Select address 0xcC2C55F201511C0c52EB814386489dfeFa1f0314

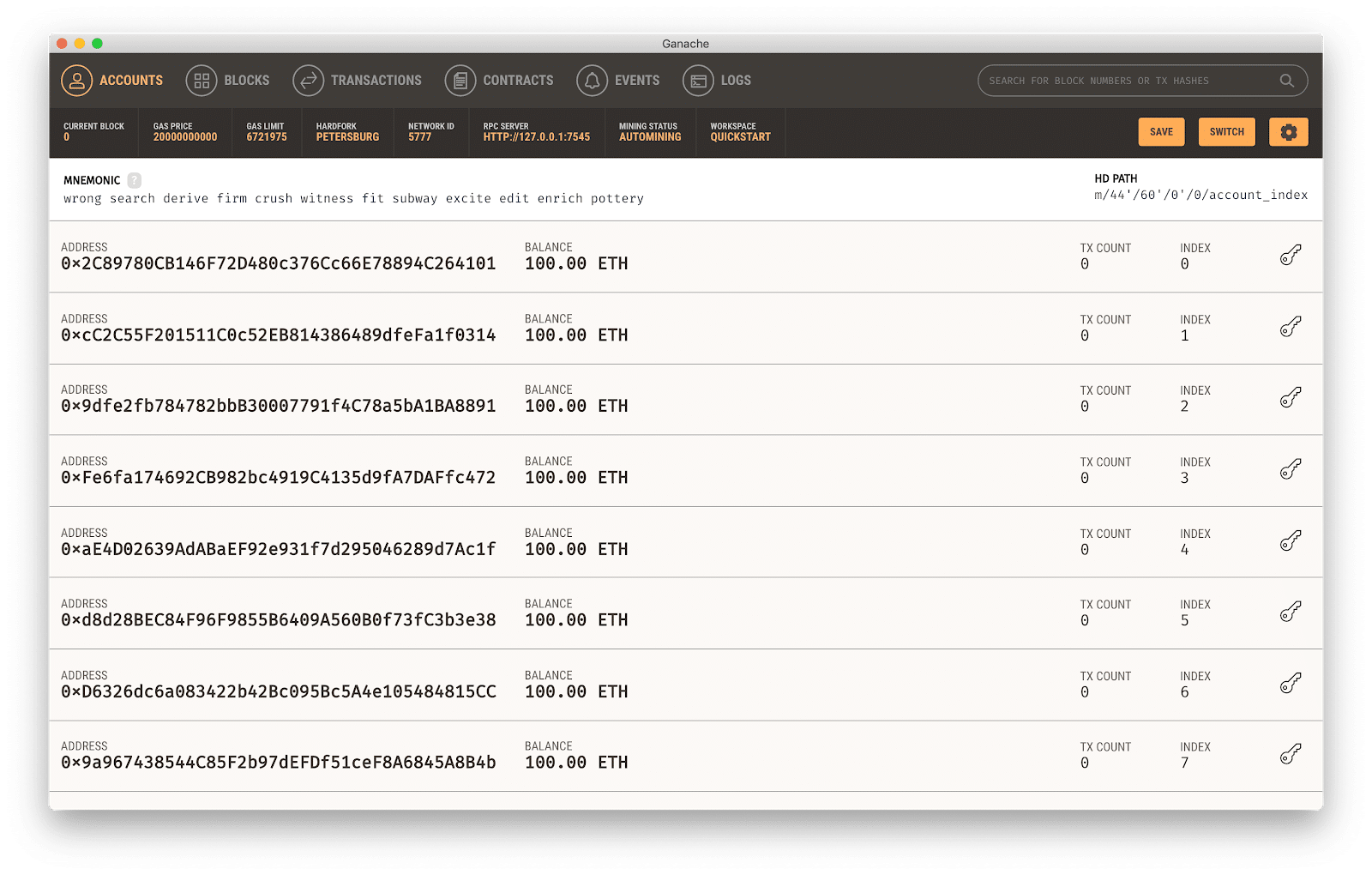pos(279,335)
